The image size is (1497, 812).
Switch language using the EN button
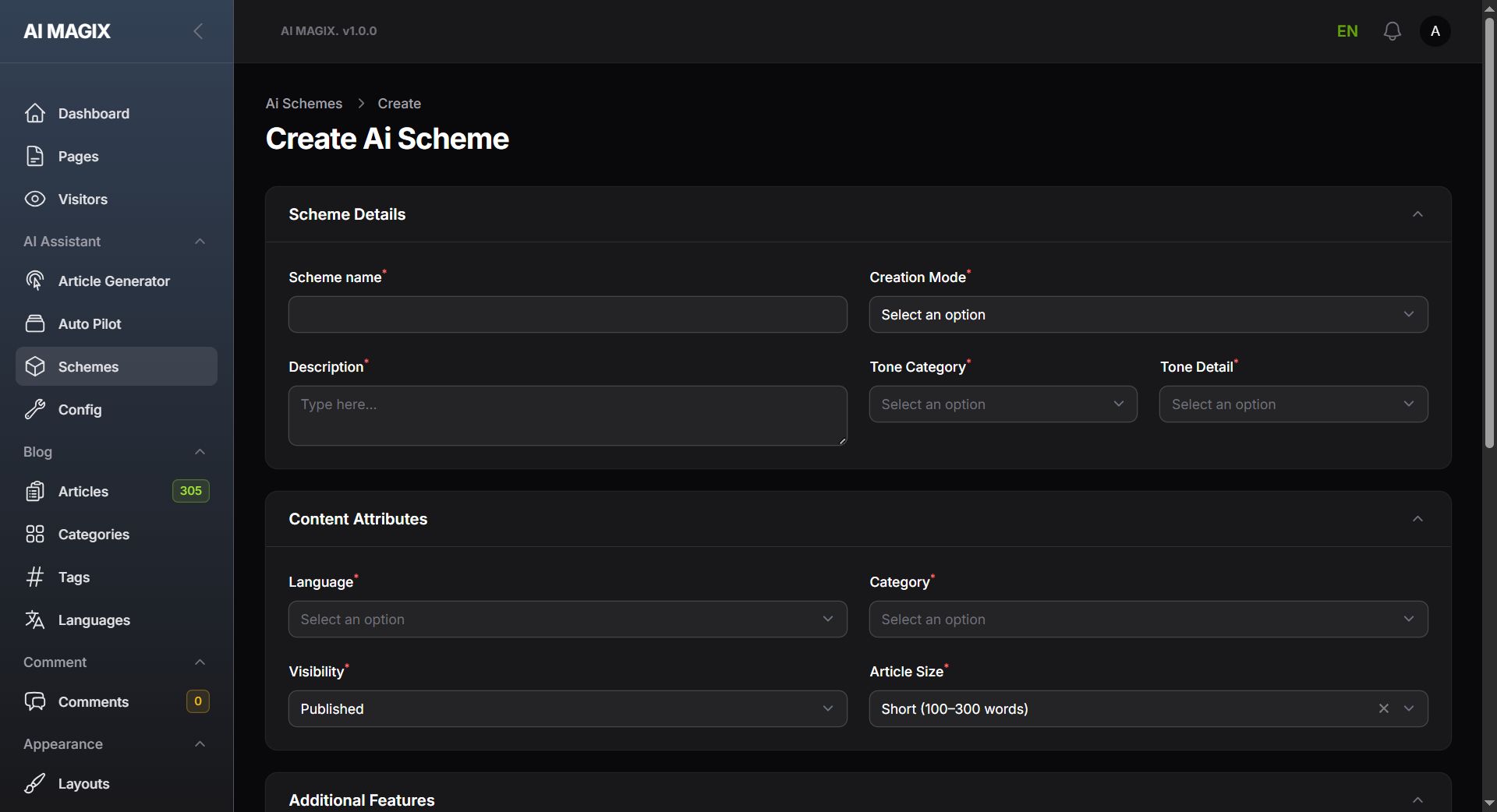pyautogui.click(x=1347, y=31)
